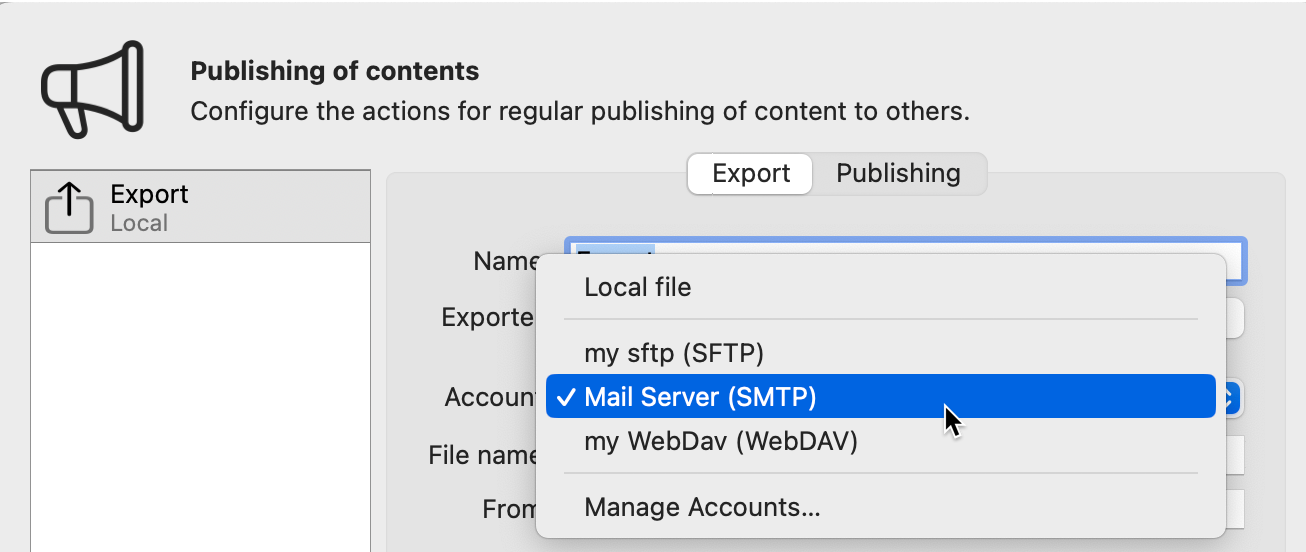Click the megaphone publishing icon
The height and width of the screenshot is (552, 1306).
tap(92, 89)
